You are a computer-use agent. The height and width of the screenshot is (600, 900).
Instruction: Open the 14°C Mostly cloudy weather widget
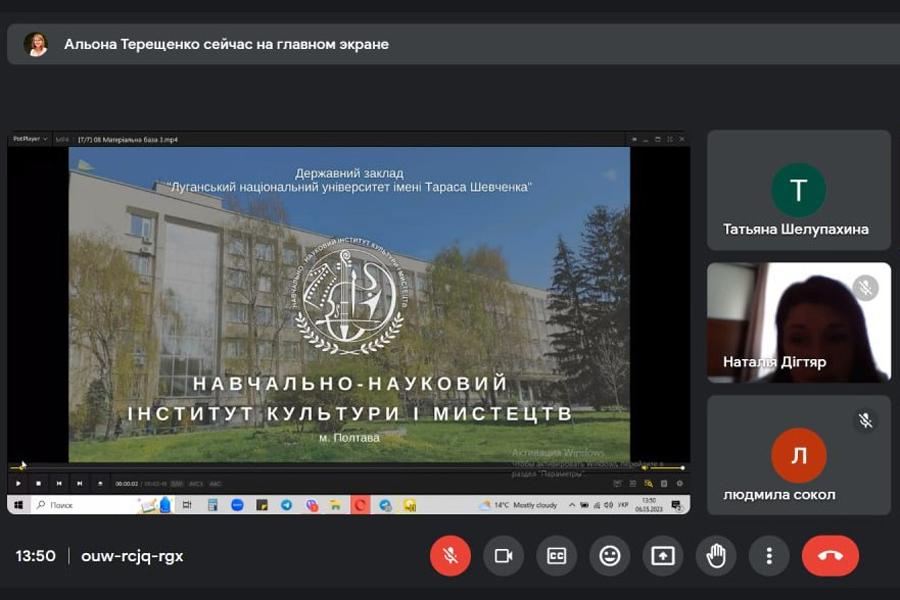518,505
